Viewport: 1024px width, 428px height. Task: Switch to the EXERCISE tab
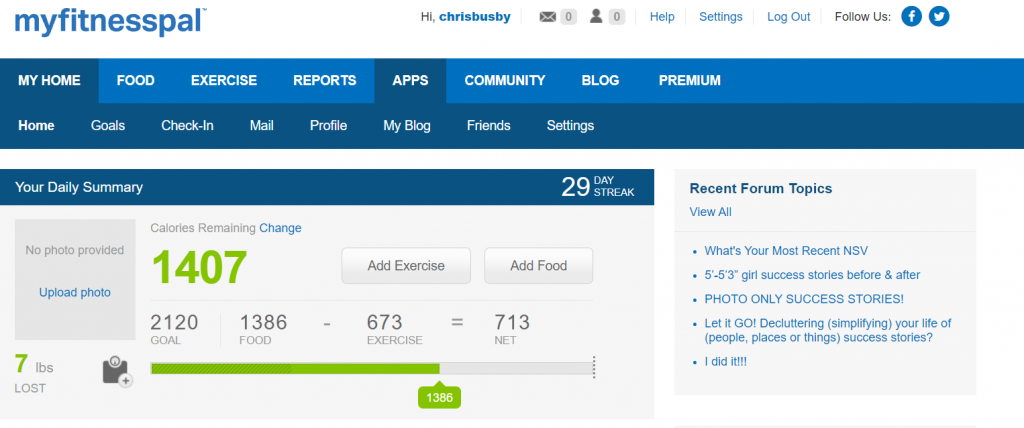coord(224,81)
